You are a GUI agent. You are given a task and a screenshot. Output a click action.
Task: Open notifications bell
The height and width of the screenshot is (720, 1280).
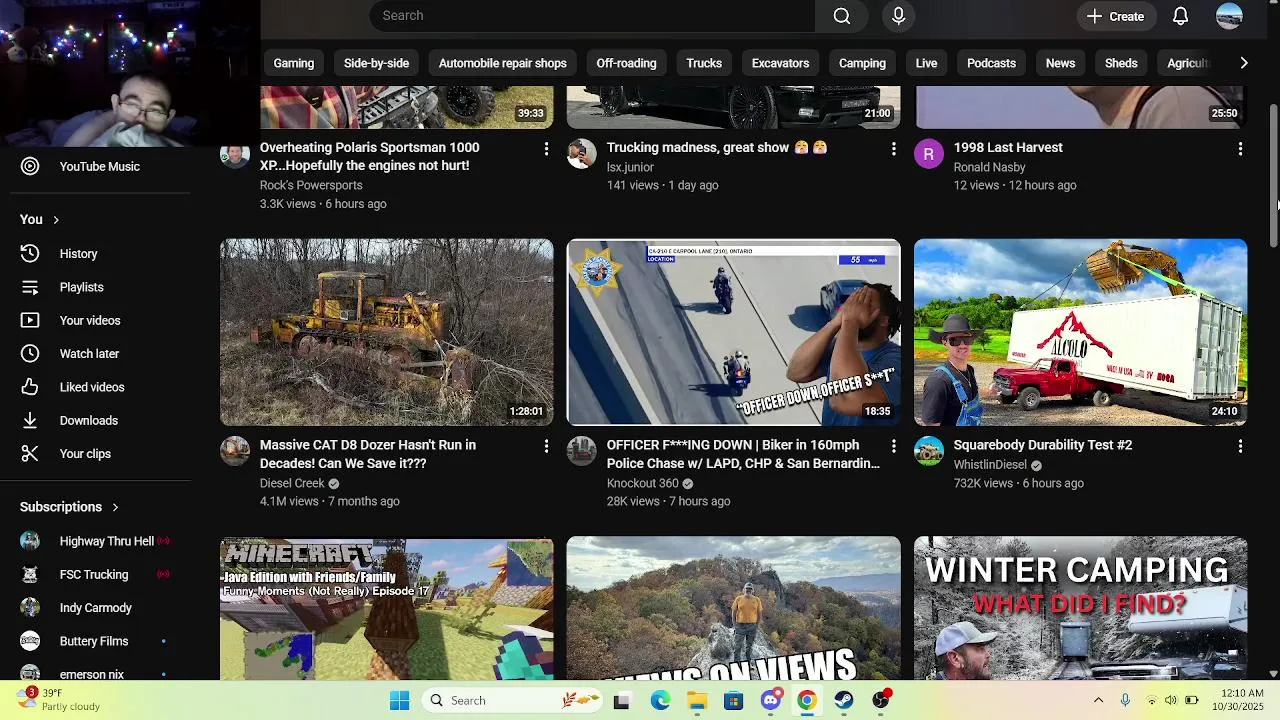(1180, 16)
